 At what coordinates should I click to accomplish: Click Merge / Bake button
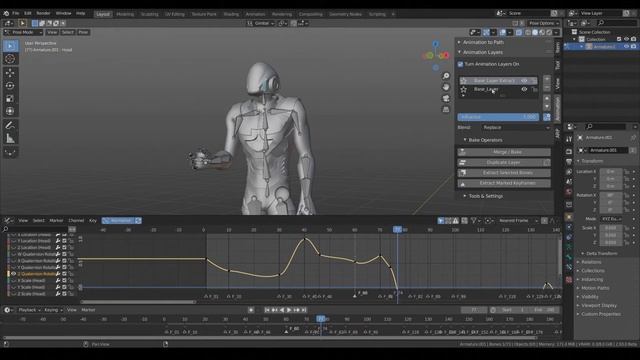coord(504,152)
